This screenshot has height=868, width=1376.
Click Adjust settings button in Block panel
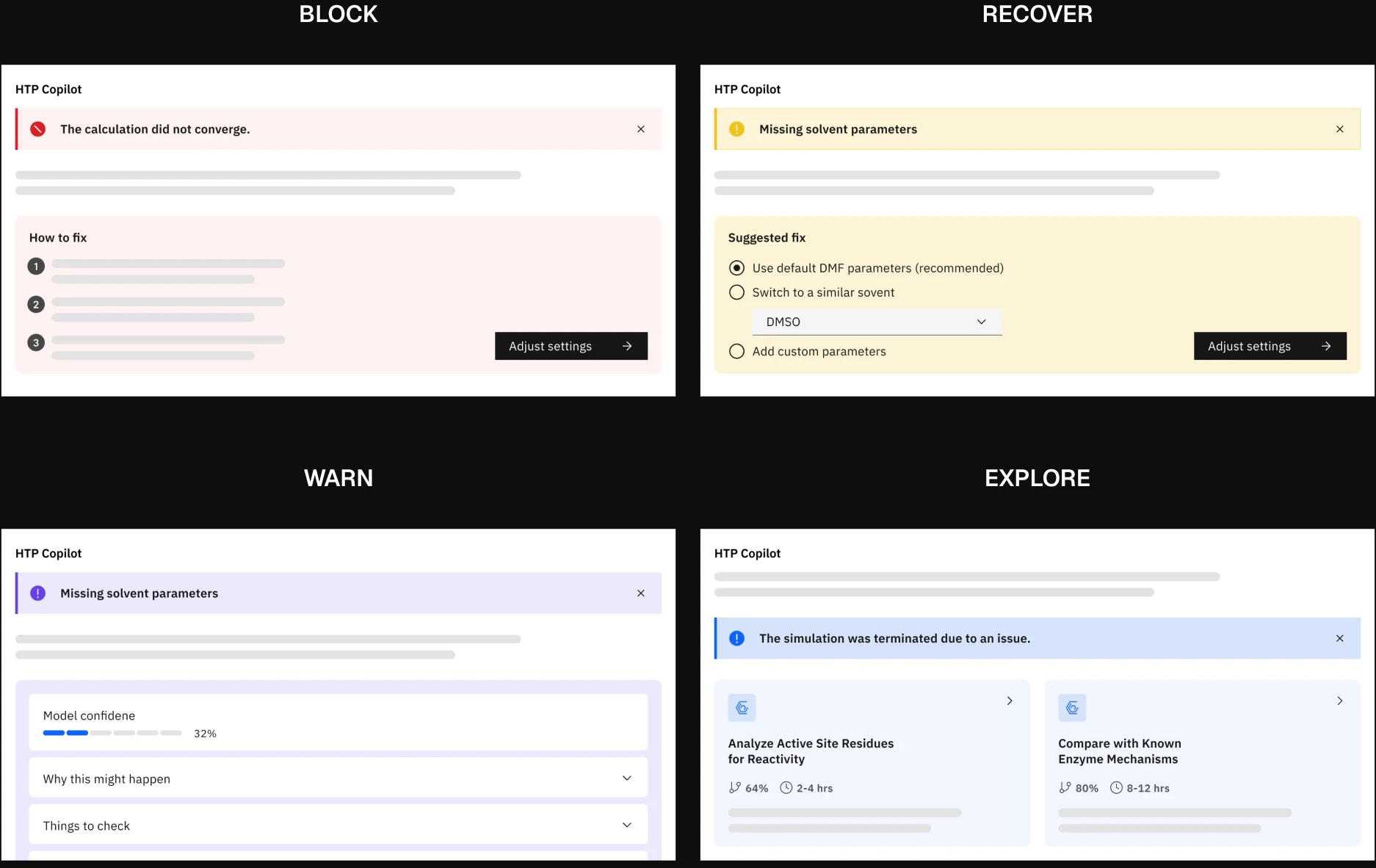(571, 346)
